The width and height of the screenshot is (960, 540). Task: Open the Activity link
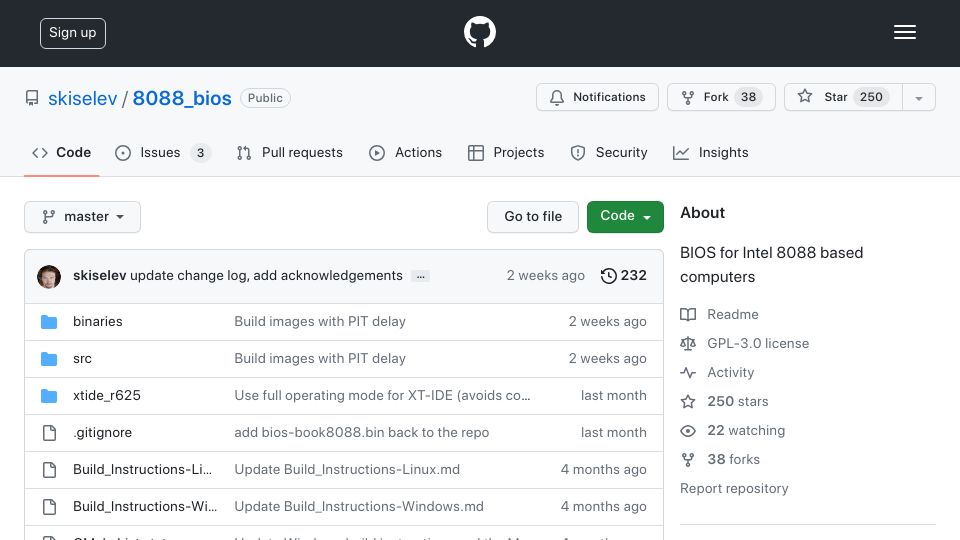[x=730, y=372]
